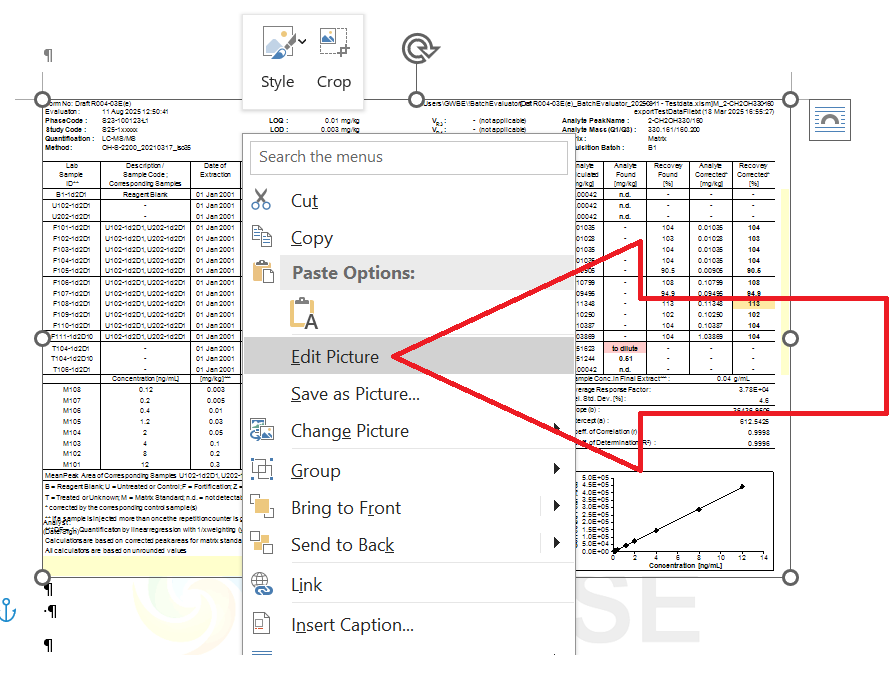891x677 pixels.
Task: Click the Change Picture icon
Action: pyautogui.click(x=262, y=431)
